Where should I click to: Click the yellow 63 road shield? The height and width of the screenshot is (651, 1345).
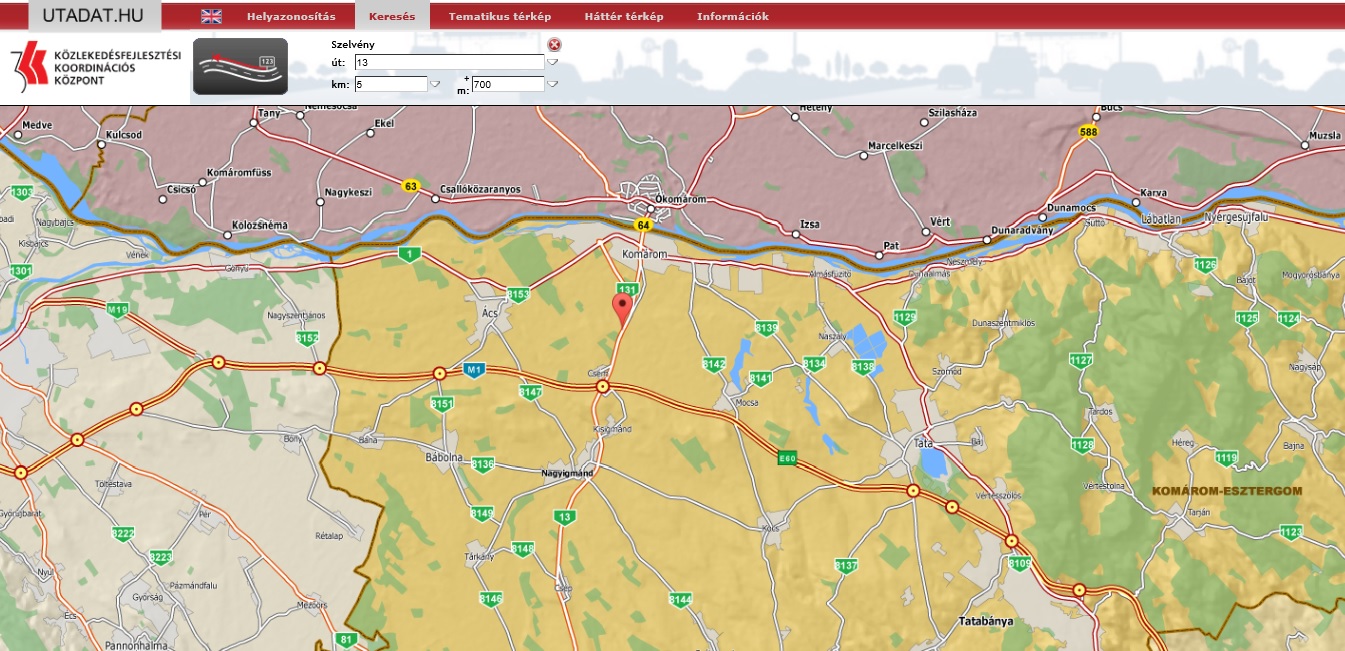410,186
